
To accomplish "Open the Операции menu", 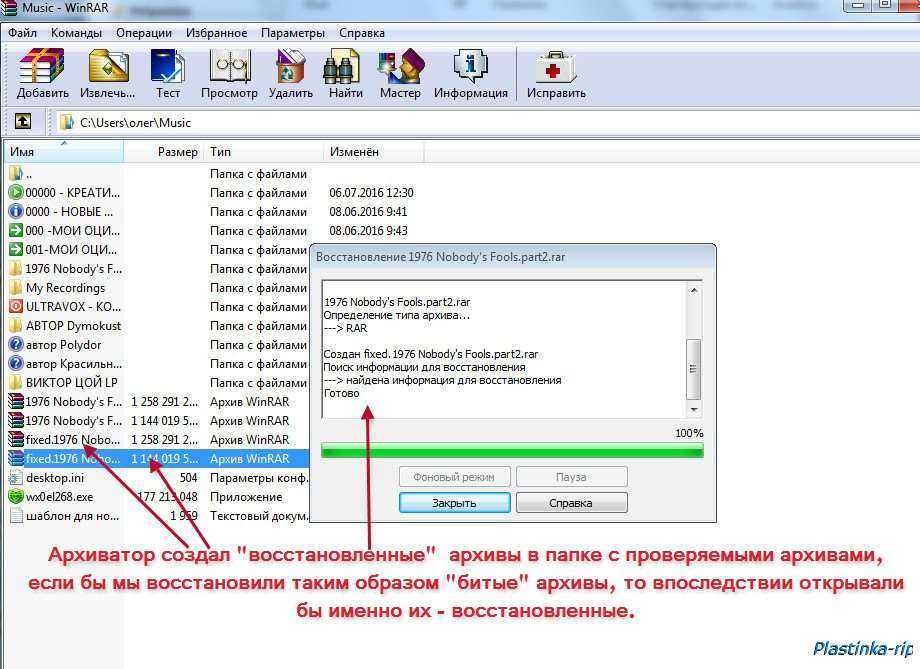I will pyautogui.click(x=144, y=33).
